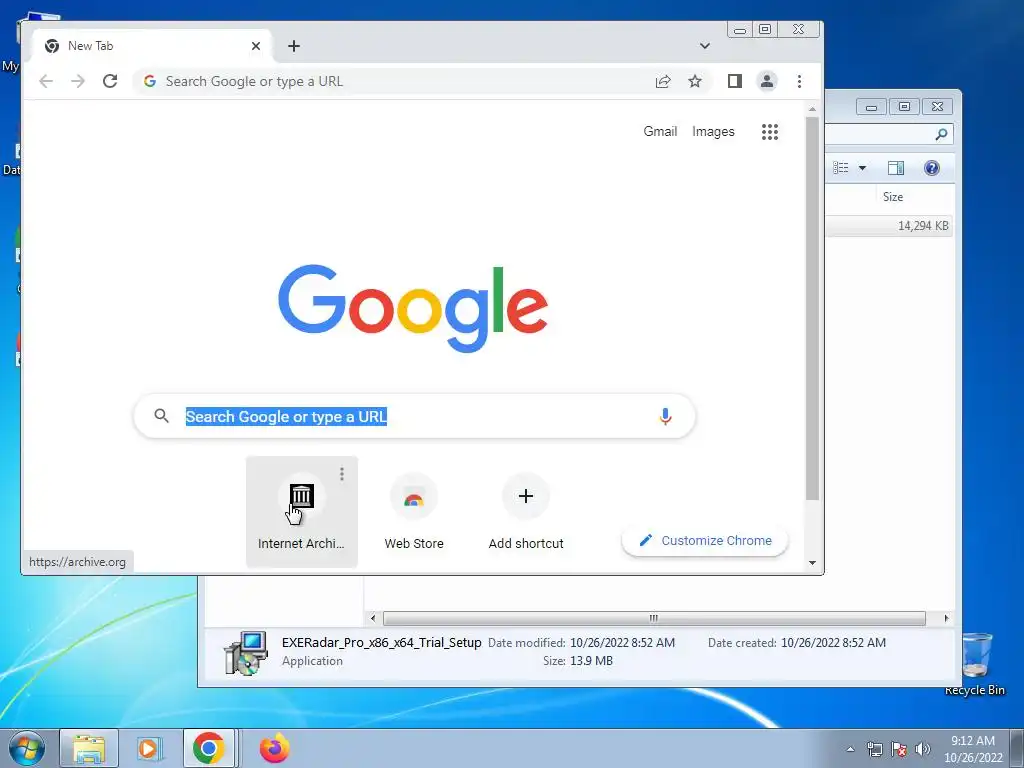Image resolution: width=1024 pixels, height=768 pixels.
Task: Click Chrome page's scrollbar down arrow
Action: 812,563
